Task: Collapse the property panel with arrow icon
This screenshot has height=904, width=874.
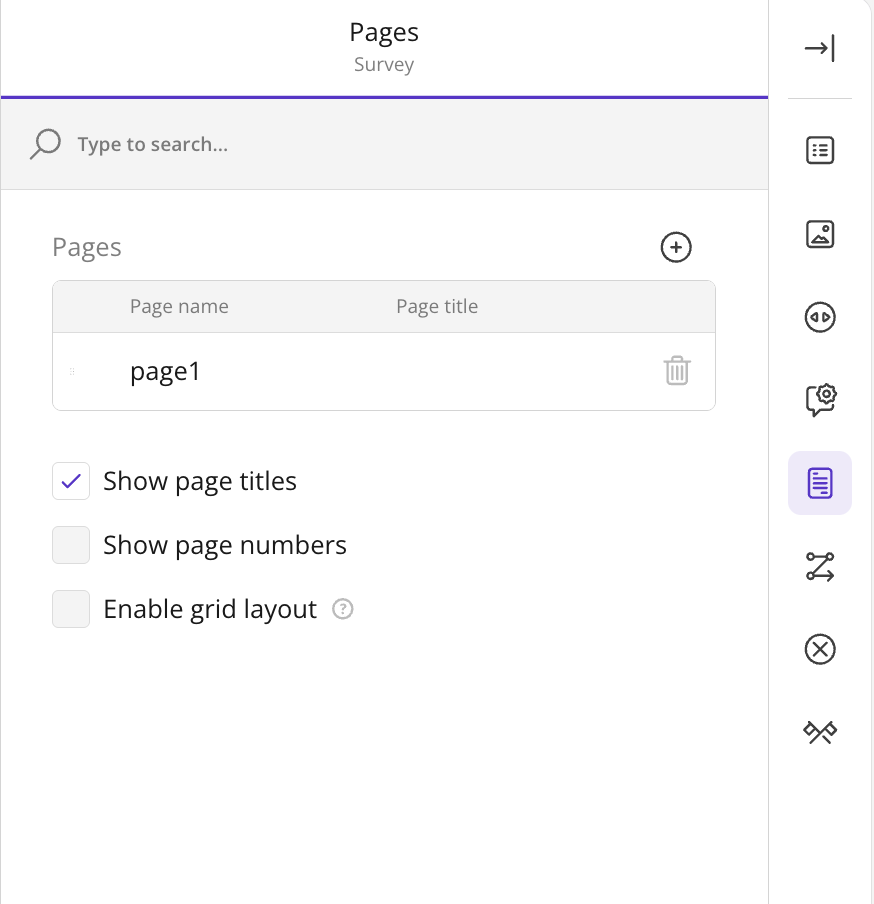Action: point(819,48)
